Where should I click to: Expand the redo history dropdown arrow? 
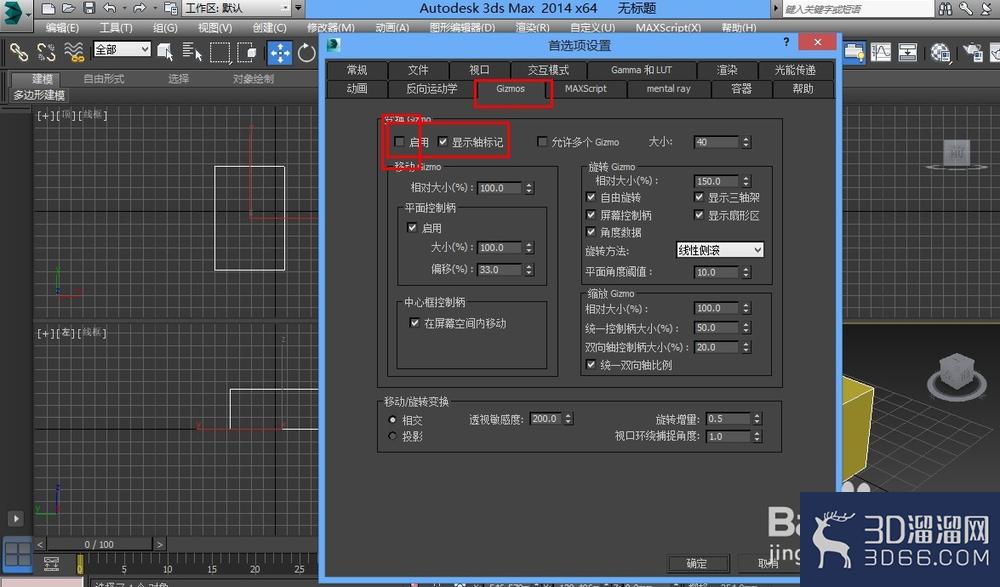[x=154, y=8]
